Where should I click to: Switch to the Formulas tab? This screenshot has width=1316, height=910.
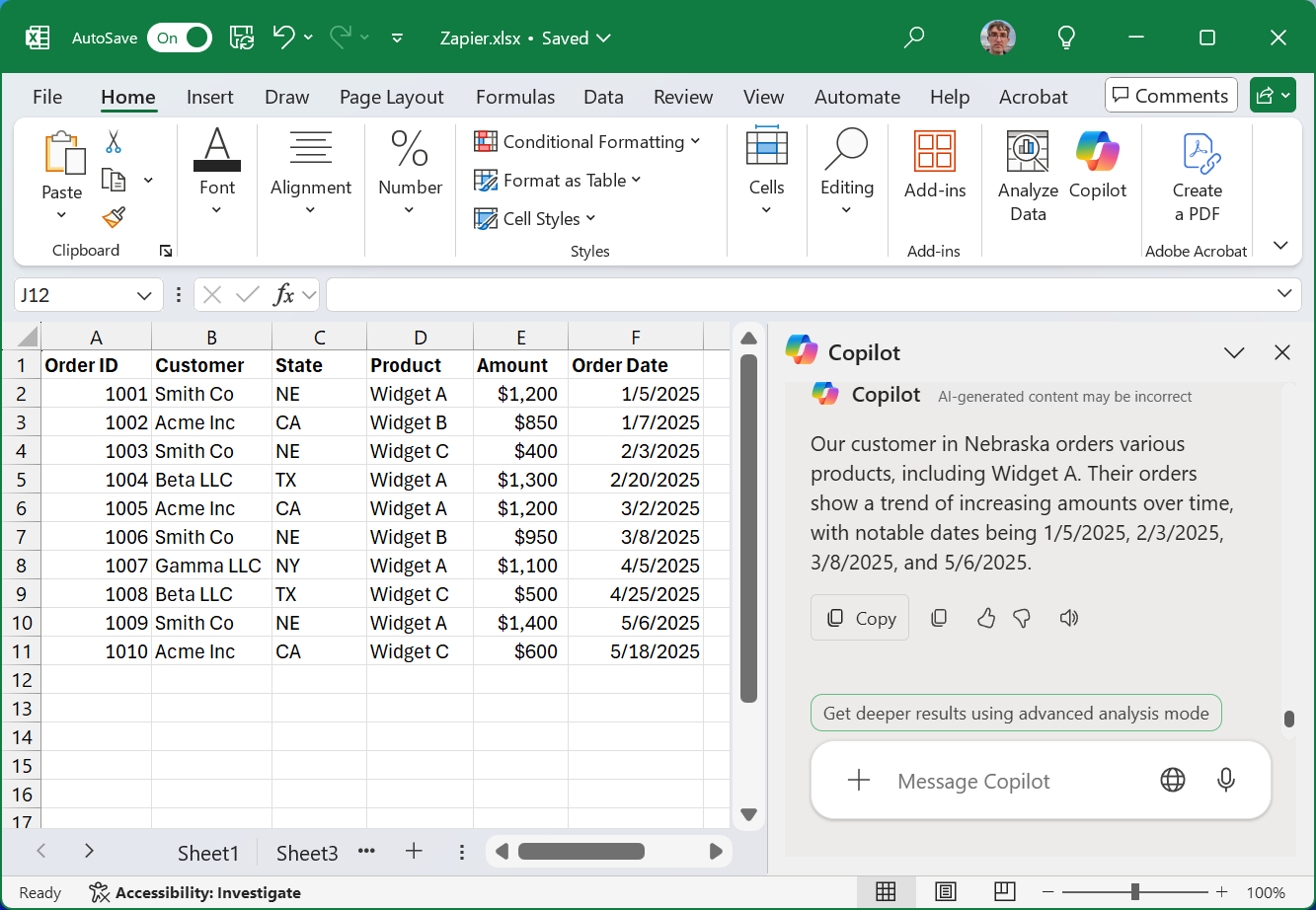[x=515, y=97]
